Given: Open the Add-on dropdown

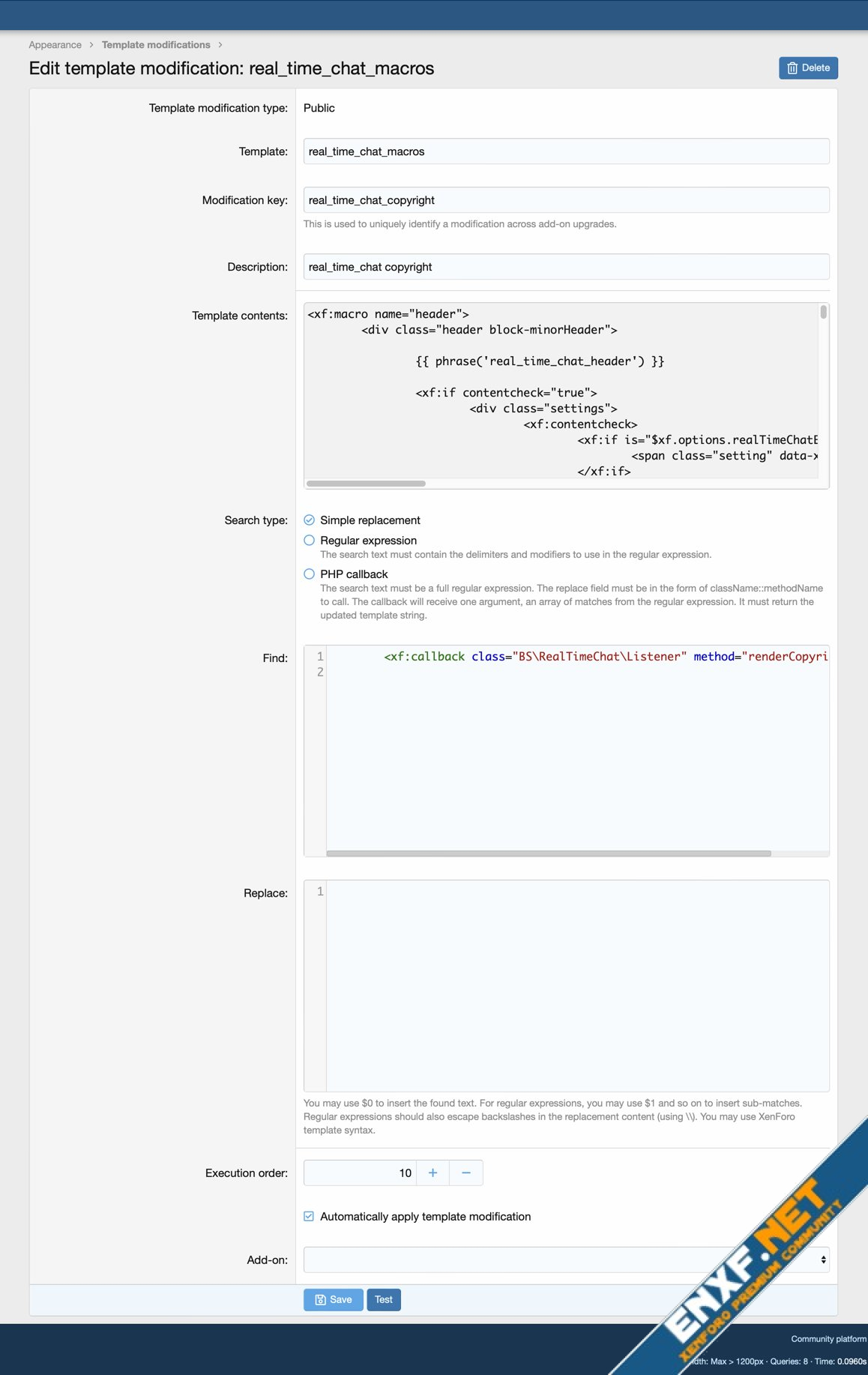Looking at the screenshot, I should (x=566, y=1260).
